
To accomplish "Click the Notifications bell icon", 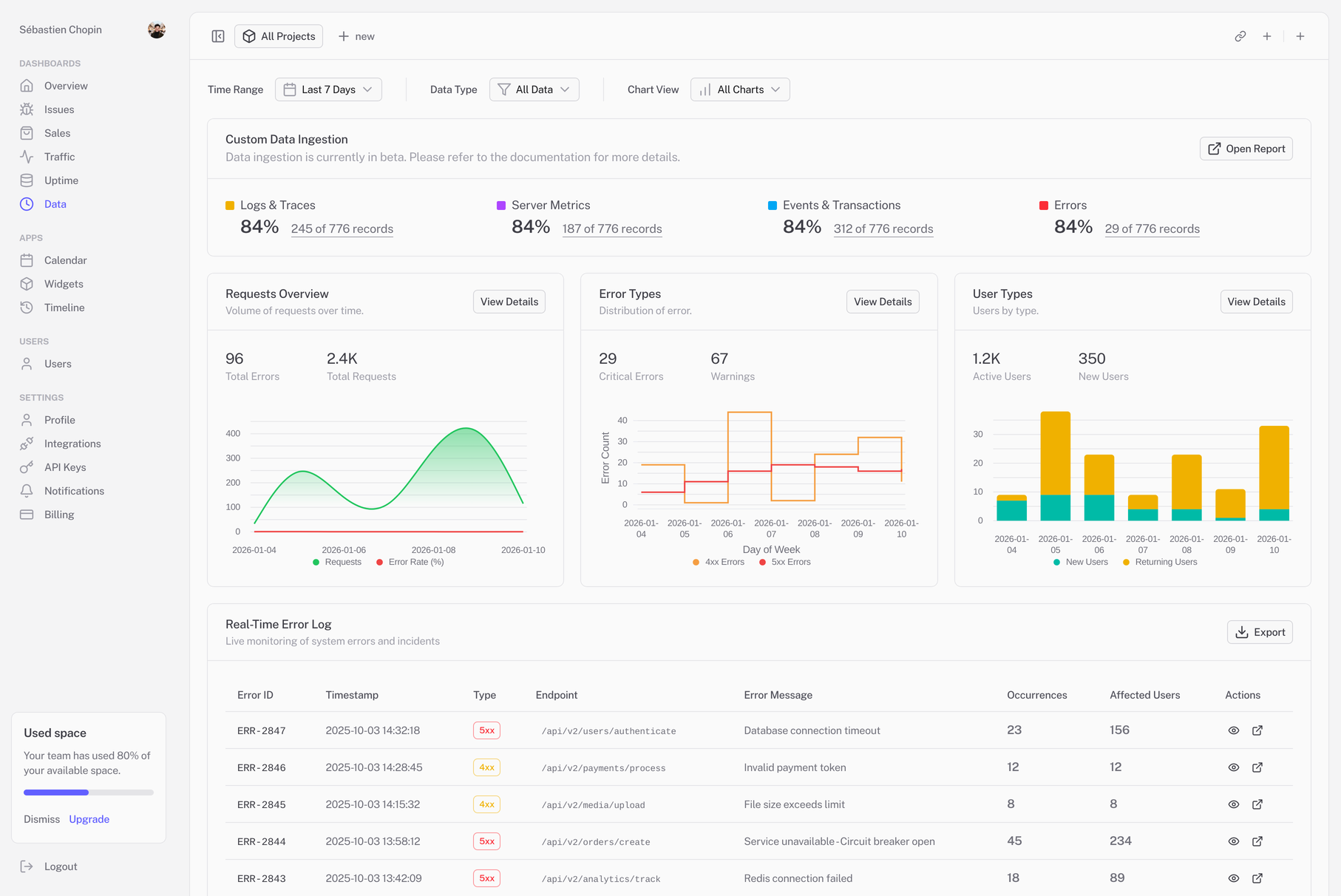I will 27,491.
